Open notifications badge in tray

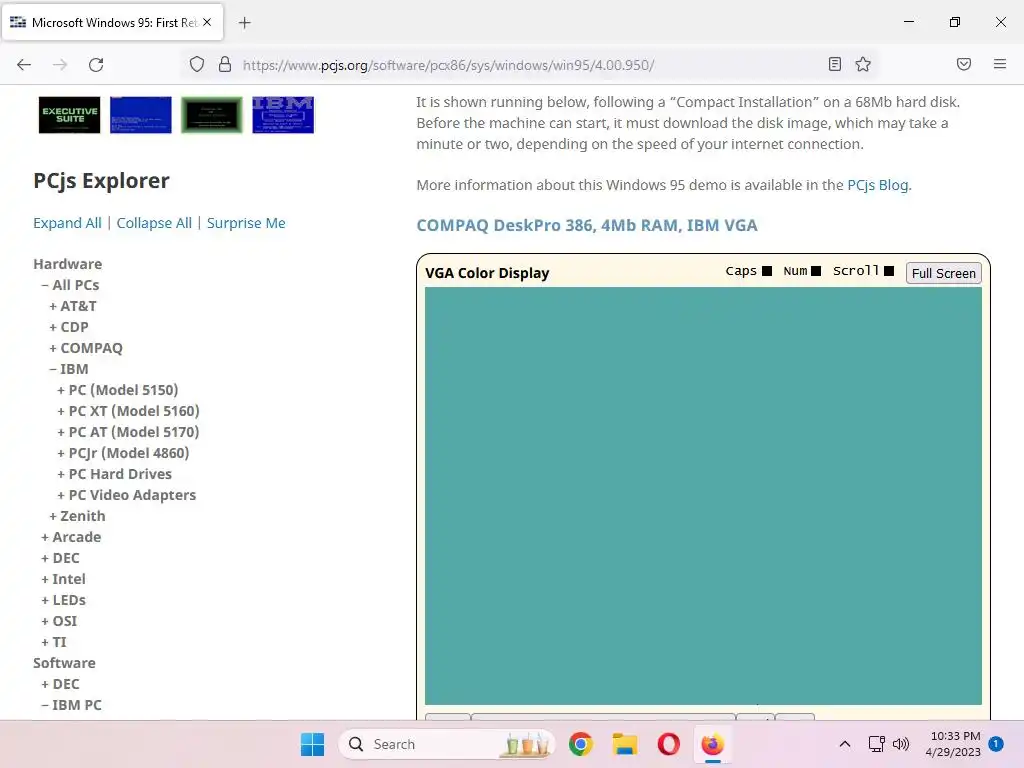[x=995, y=744]
